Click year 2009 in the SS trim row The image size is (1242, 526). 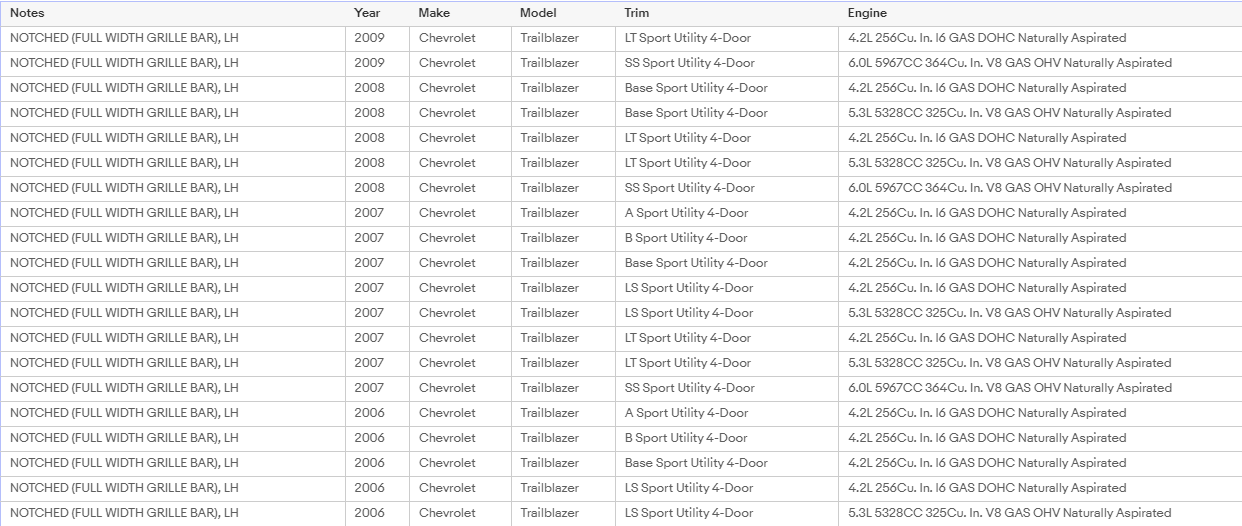tap(369, 63)
